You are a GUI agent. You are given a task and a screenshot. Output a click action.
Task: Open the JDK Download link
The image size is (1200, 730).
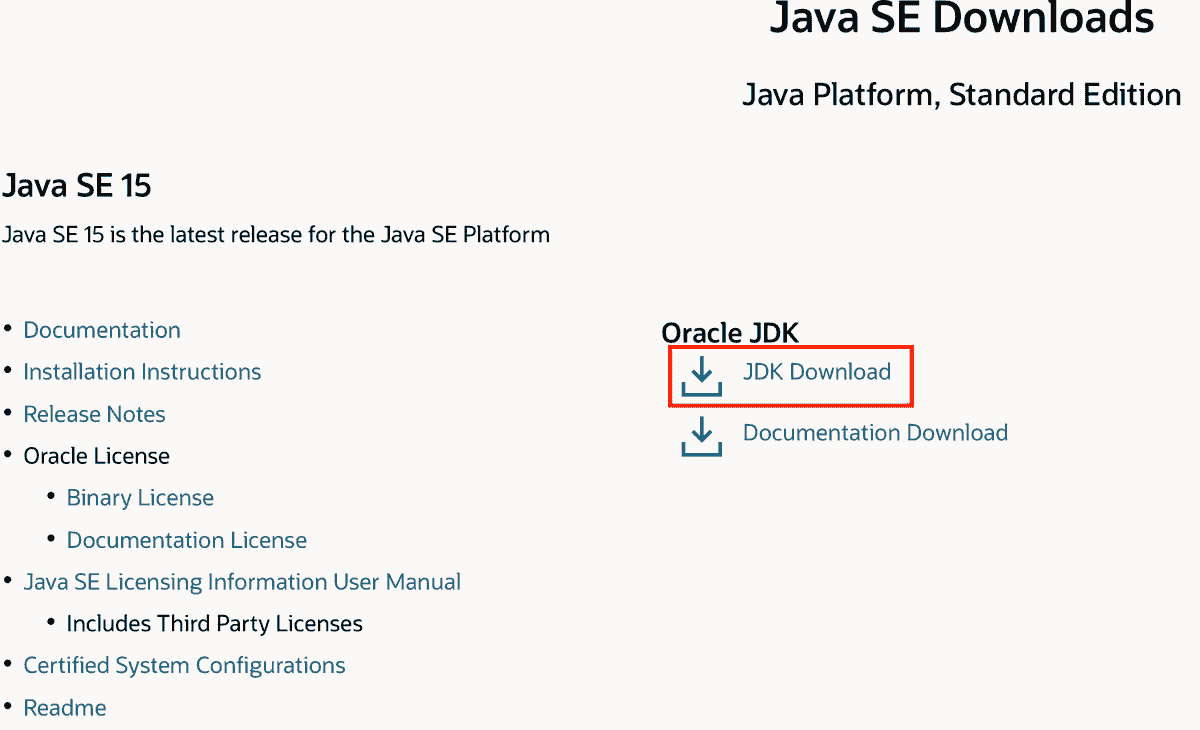tap(816, 372)
